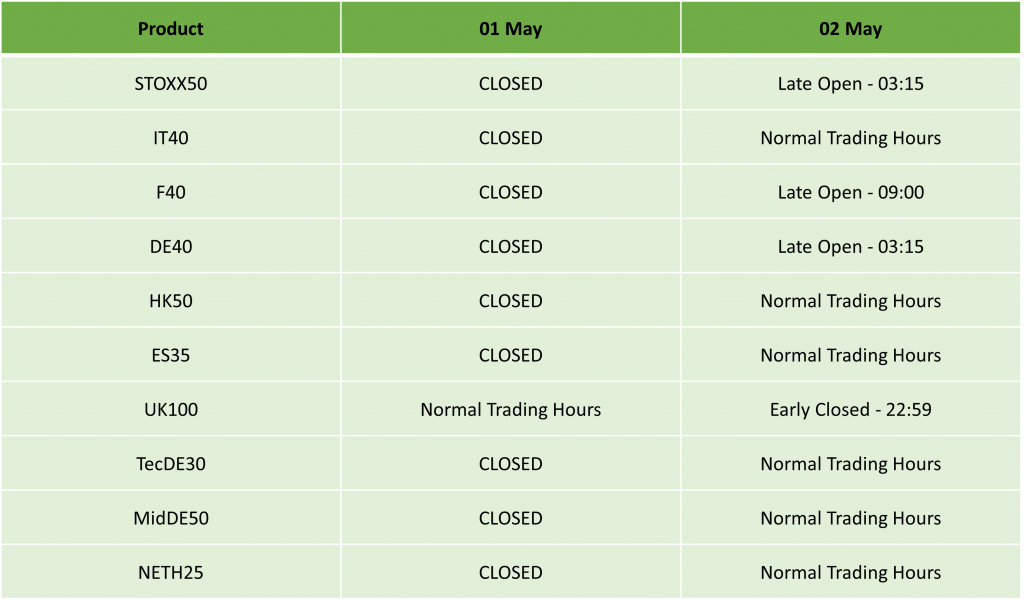Select the ES35 product cell
This screenshot has height=600, width=1024.
pyautogui.click(x=170, y=355)
